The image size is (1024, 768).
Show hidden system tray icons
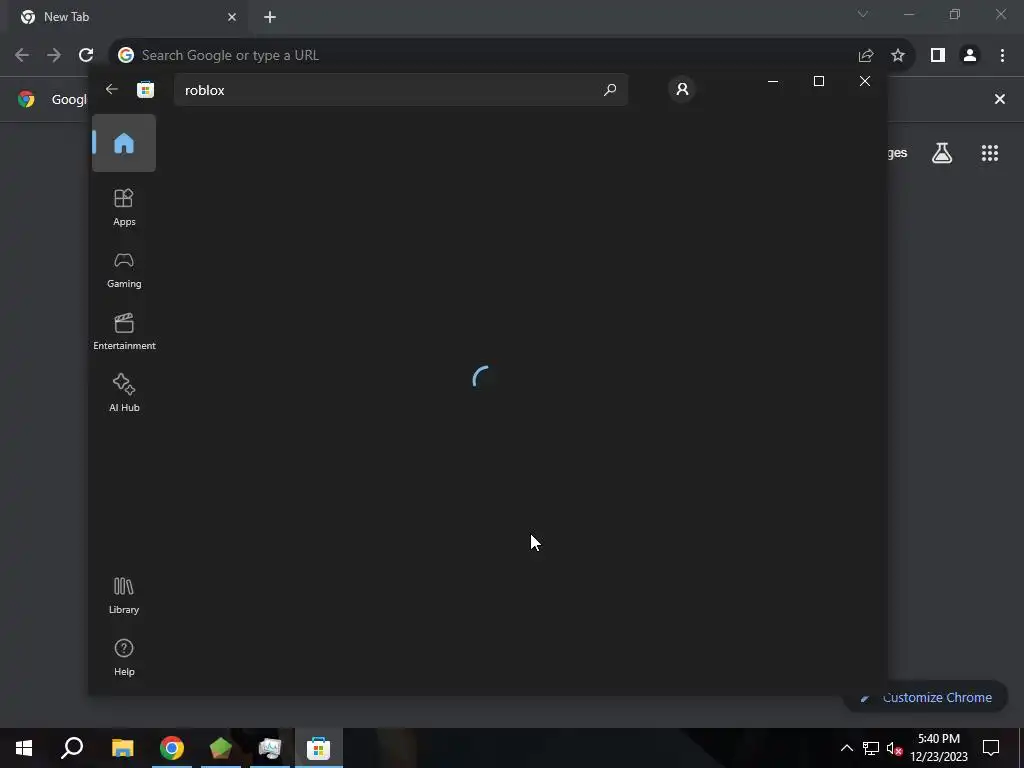click(x=846, y=748)
